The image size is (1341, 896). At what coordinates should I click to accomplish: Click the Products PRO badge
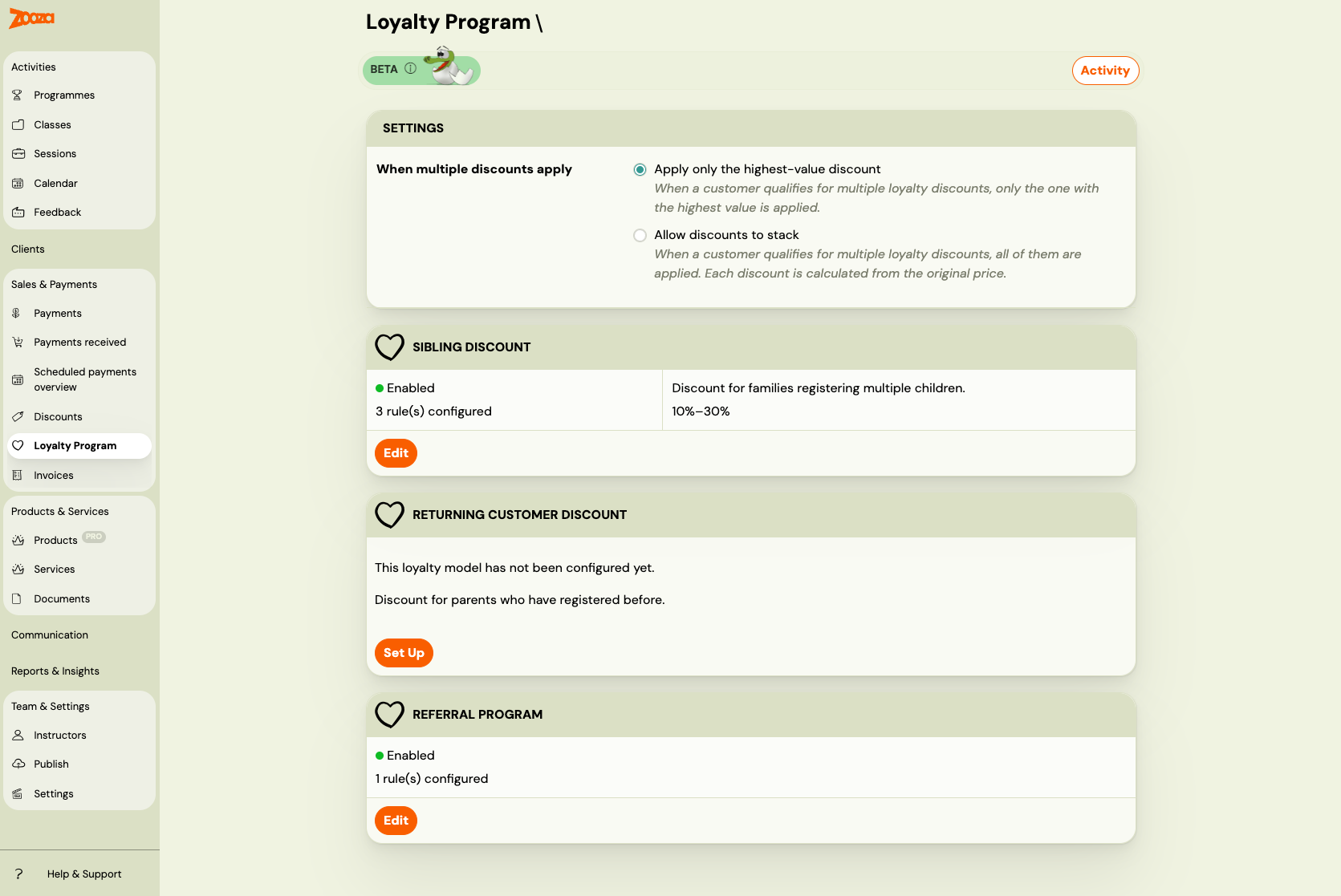point(94,536)
